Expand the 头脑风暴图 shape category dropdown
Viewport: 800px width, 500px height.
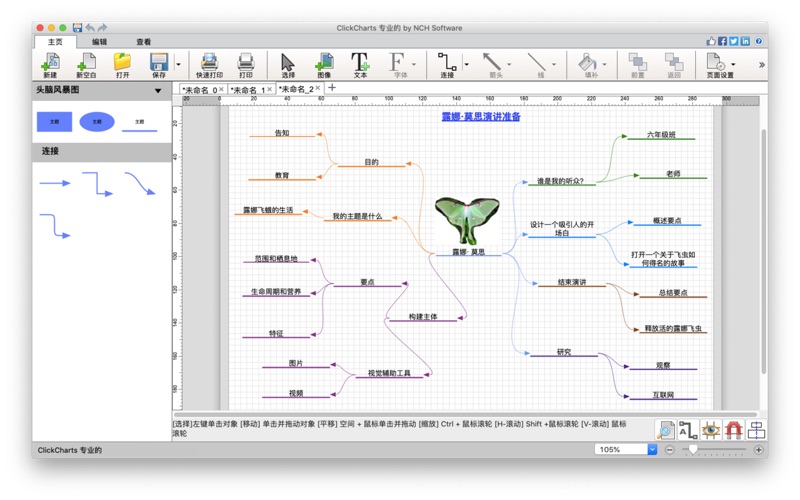click(158, 91)
